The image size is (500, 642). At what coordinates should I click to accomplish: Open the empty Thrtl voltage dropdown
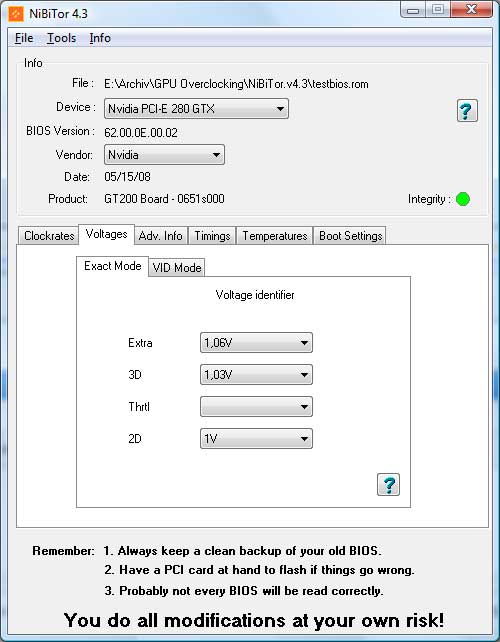coord(256,407)
